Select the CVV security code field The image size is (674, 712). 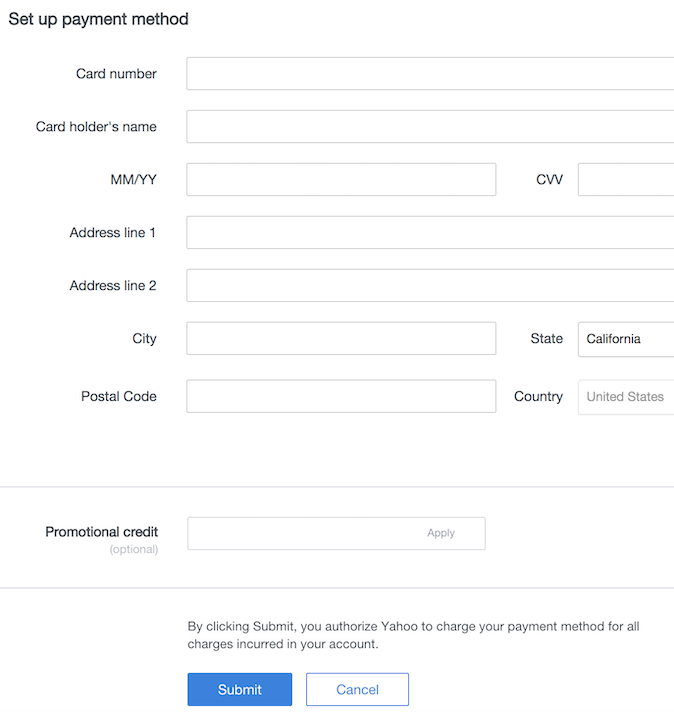pyautogui.click(x=626, y=180)
